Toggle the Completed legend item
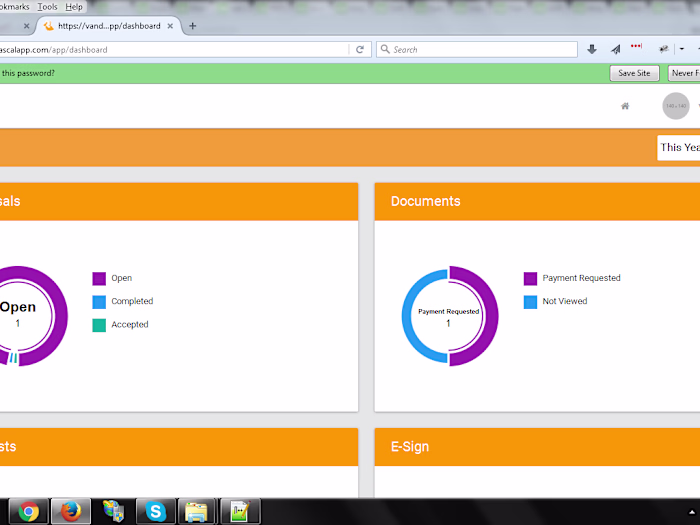Screen dimensions: 700x525 click(123, 301)
